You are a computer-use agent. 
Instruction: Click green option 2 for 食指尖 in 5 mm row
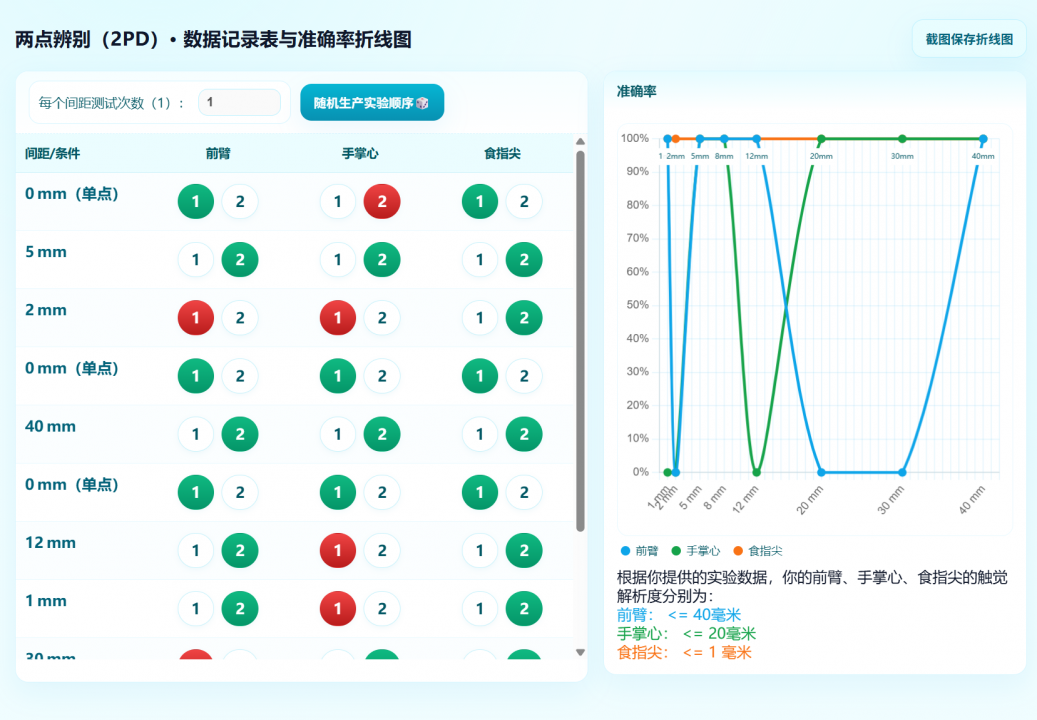(x=523, y=260)
